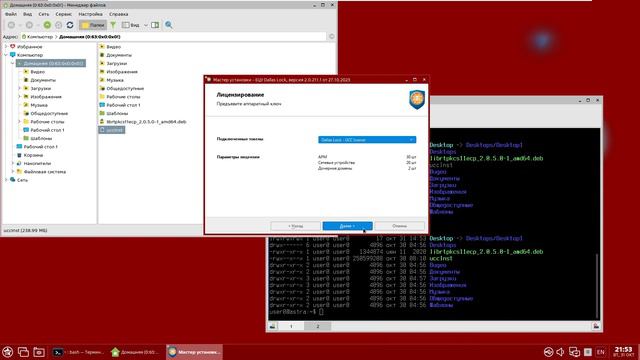The height and width of the screenshot is (360, 640).
Task: Open the green filter funnel tool
Action: coord(113,25)
